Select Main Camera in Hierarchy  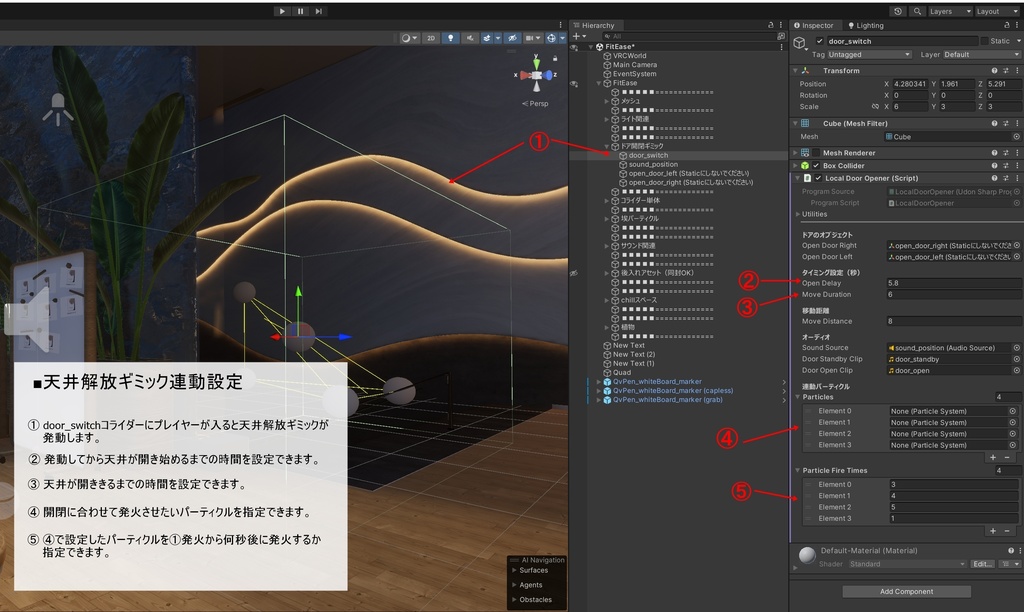[x=634, y=65]
